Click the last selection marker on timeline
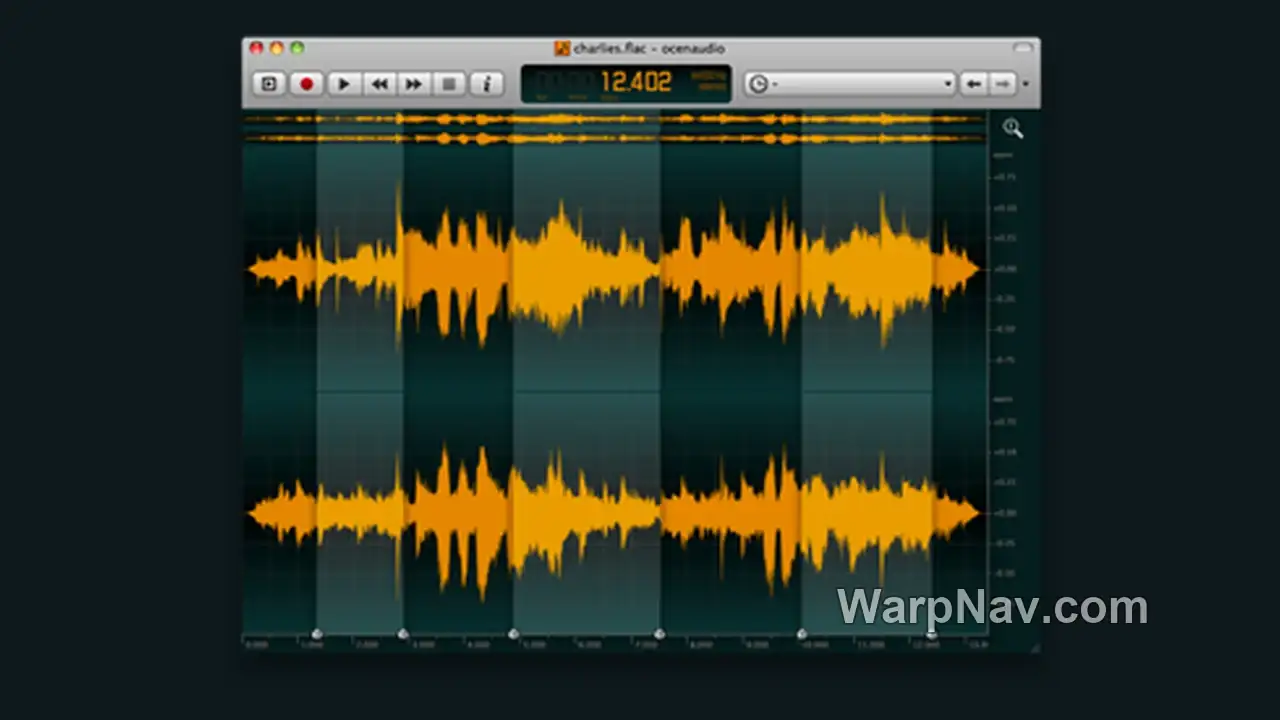The image size is (1280, 720). (x=932, y=634)
